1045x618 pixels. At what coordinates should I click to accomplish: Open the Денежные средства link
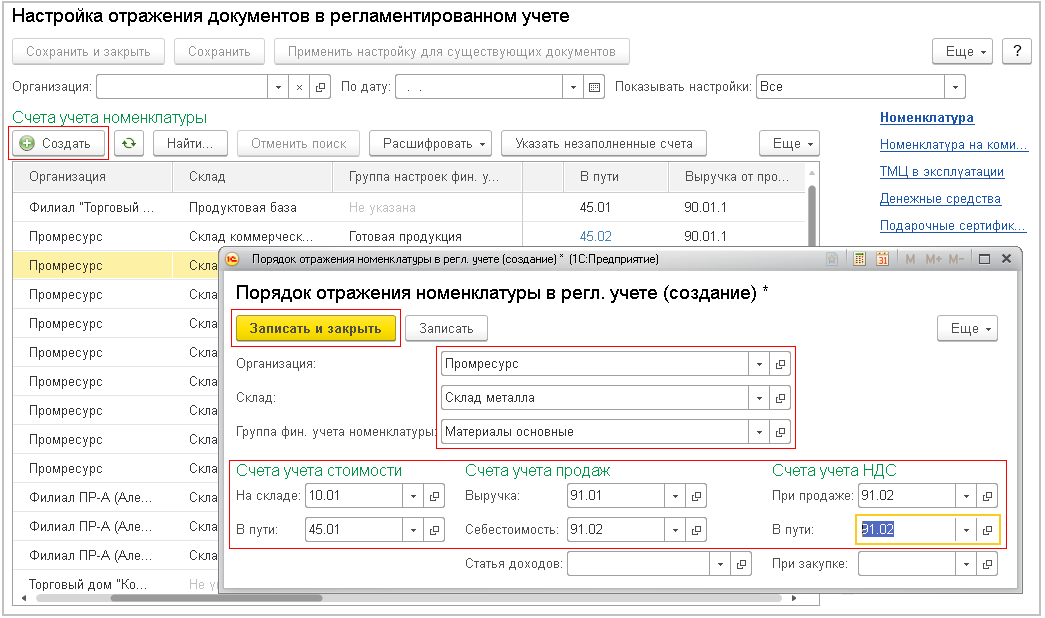pos(939,199)
